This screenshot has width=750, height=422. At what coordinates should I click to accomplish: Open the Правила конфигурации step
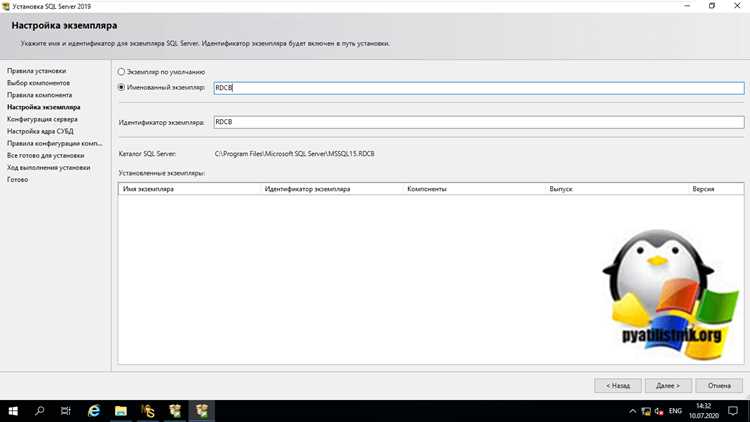click(55, 143)
